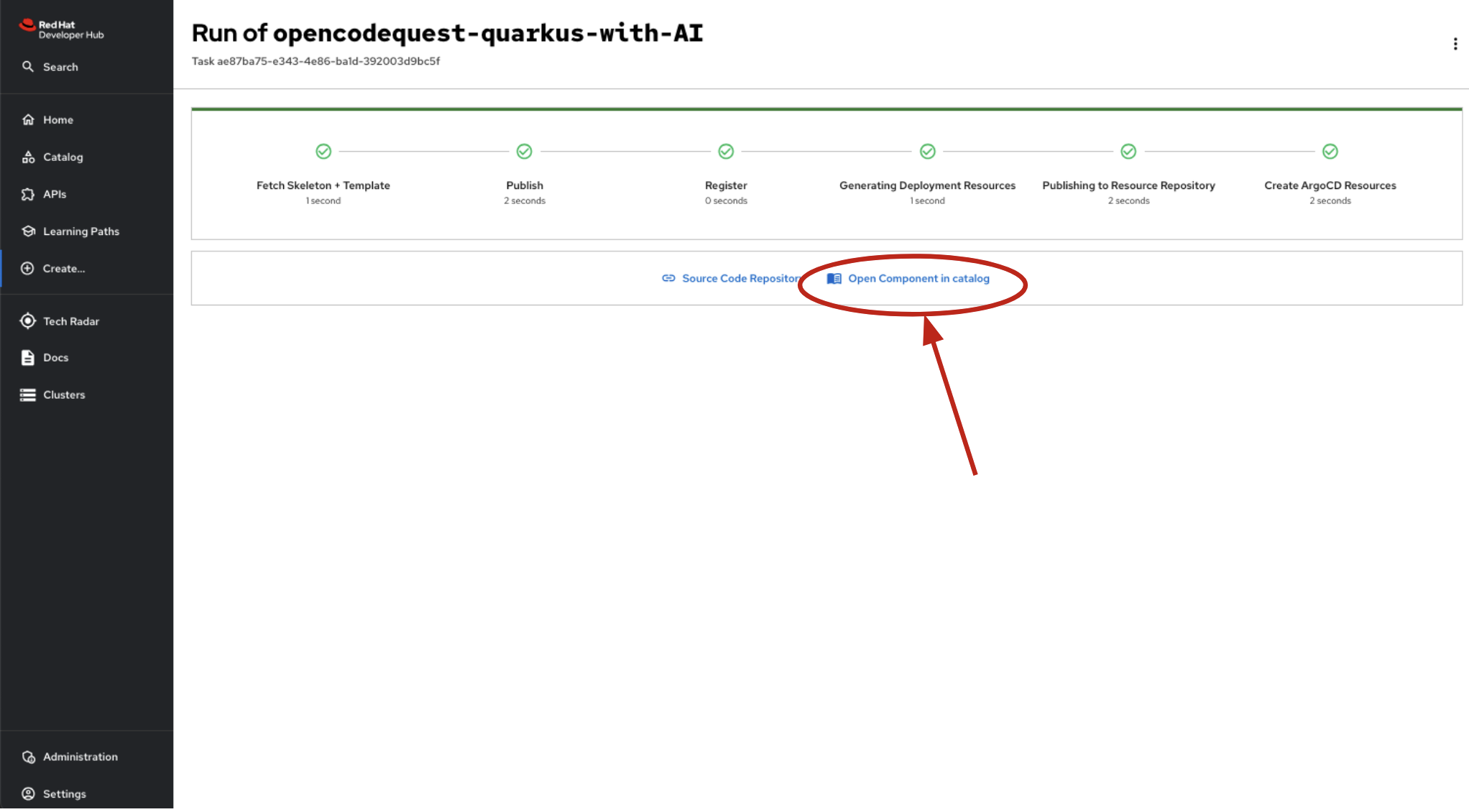Click the green completed progress bar
Screen dimensions: 1469x812
[826, 109]
